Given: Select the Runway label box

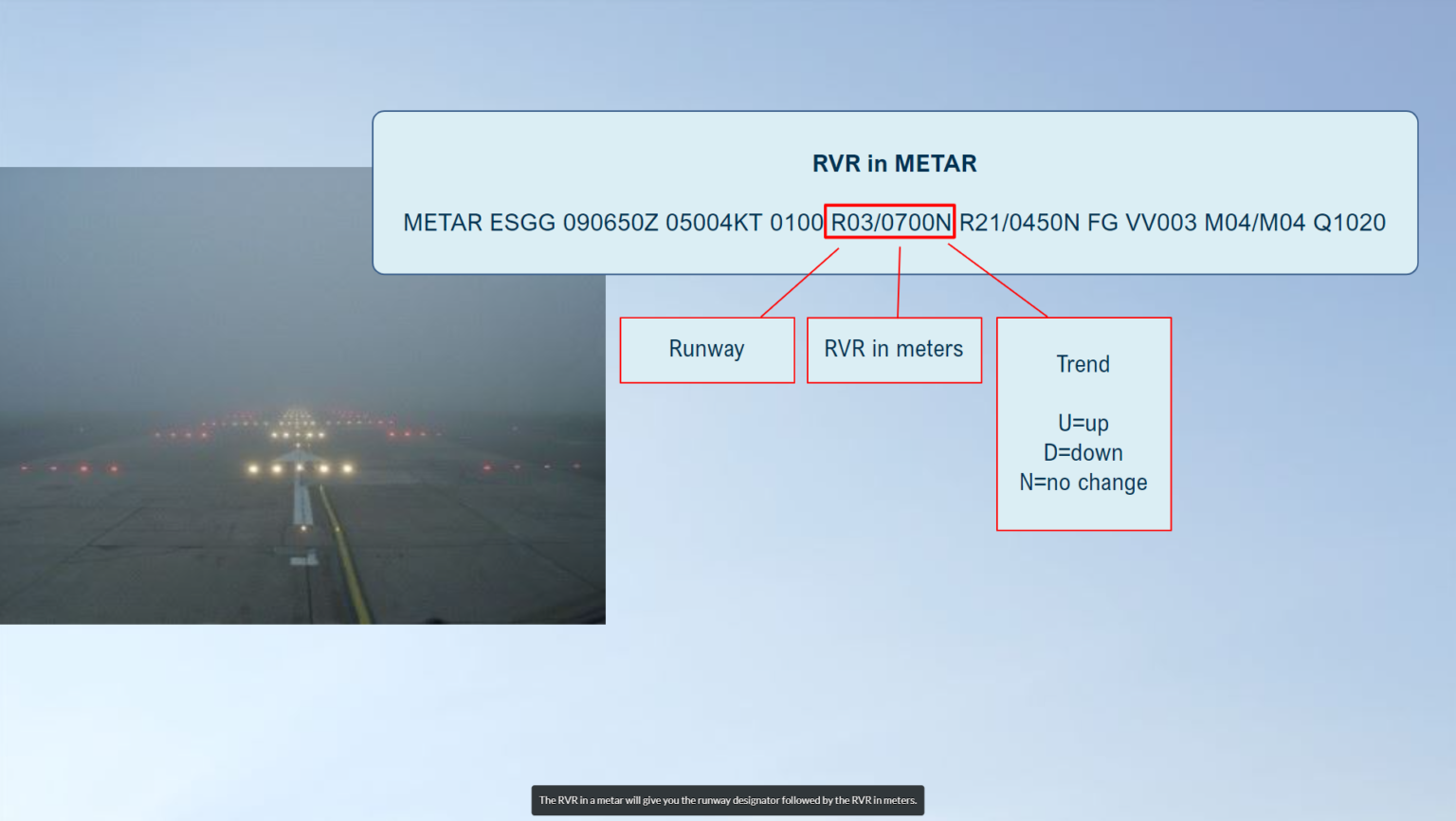Looking at the screenshot, I should tap(706, 350).
